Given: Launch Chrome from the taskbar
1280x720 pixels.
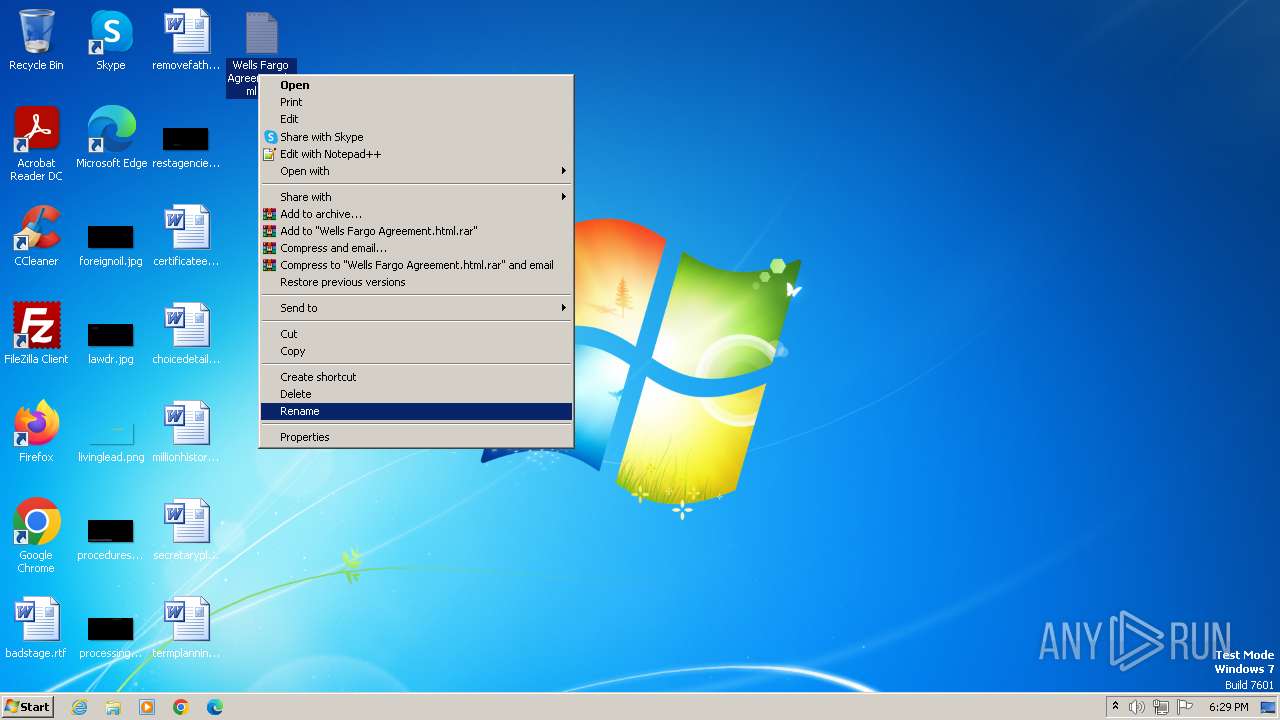Looking at the screenshot, I should pos(181,707).
